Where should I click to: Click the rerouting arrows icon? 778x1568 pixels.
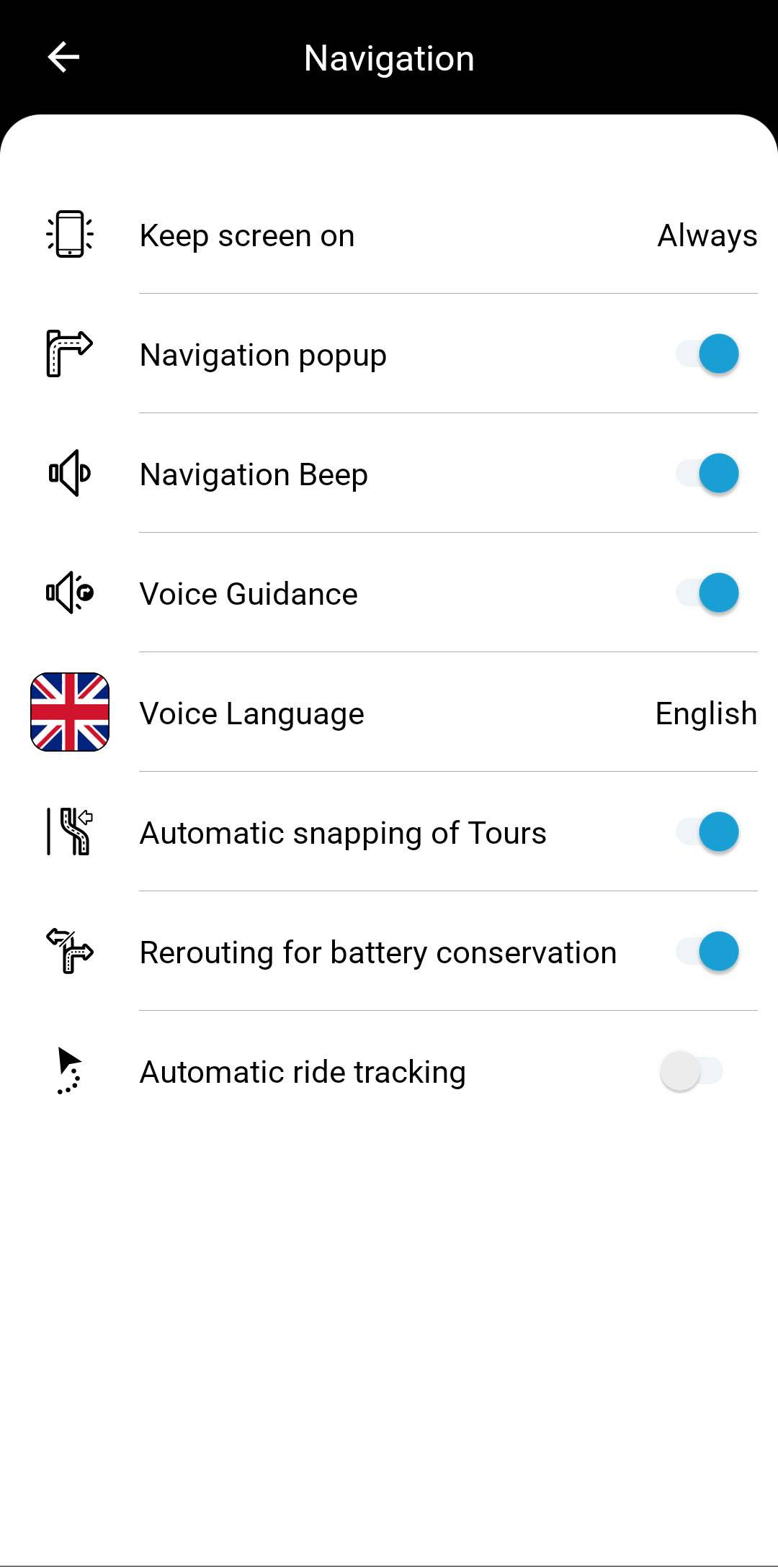70,951
